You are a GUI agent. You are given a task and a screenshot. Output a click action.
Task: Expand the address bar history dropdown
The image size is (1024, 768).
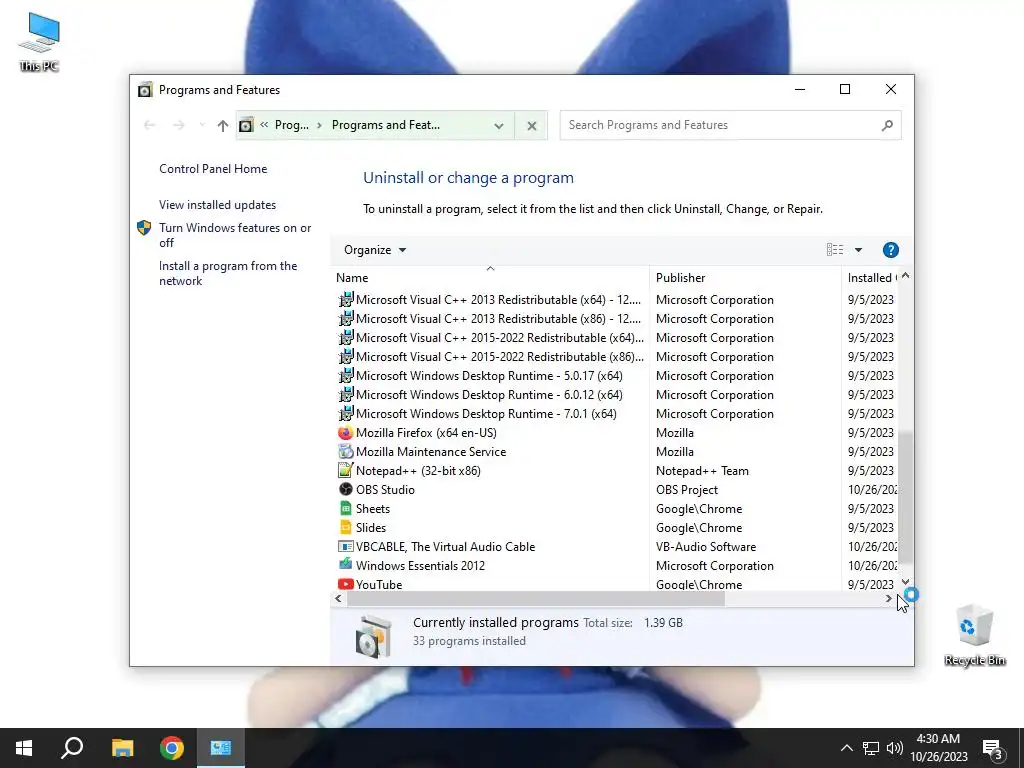[x=499, y=125]
